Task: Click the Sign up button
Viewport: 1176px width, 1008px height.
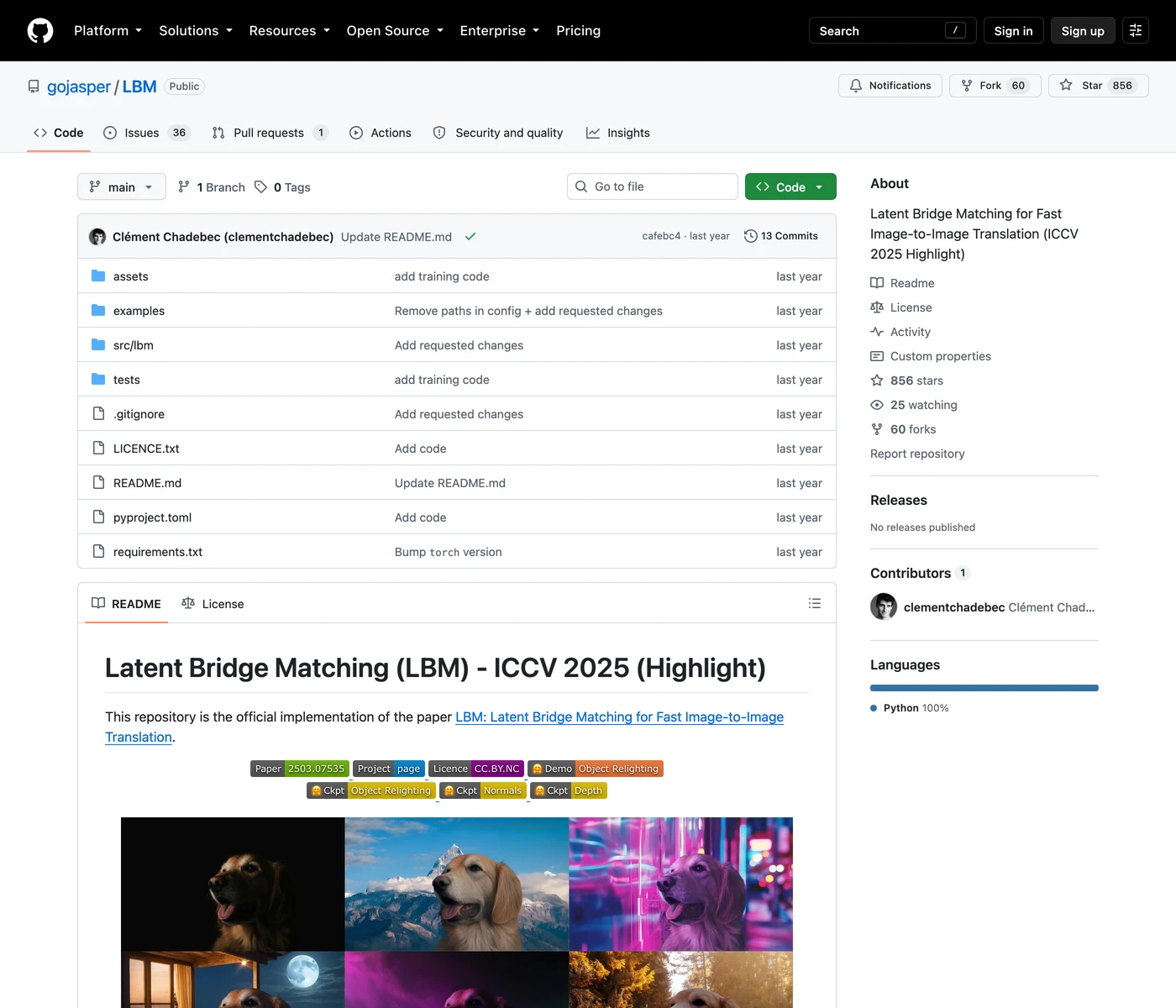Action: click(1083, 30)
